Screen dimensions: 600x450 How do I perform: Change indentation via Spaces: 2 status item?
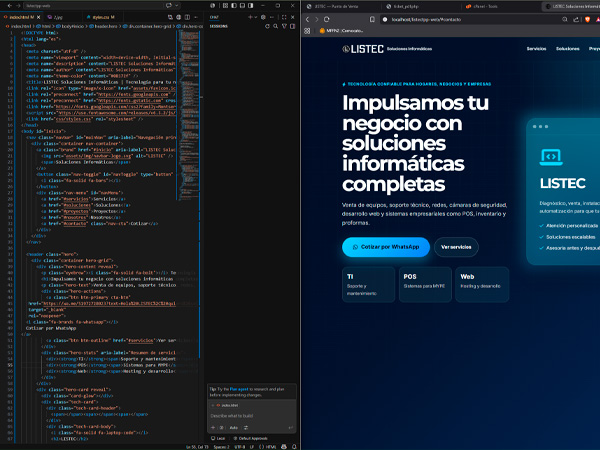(x=221, y=447)
